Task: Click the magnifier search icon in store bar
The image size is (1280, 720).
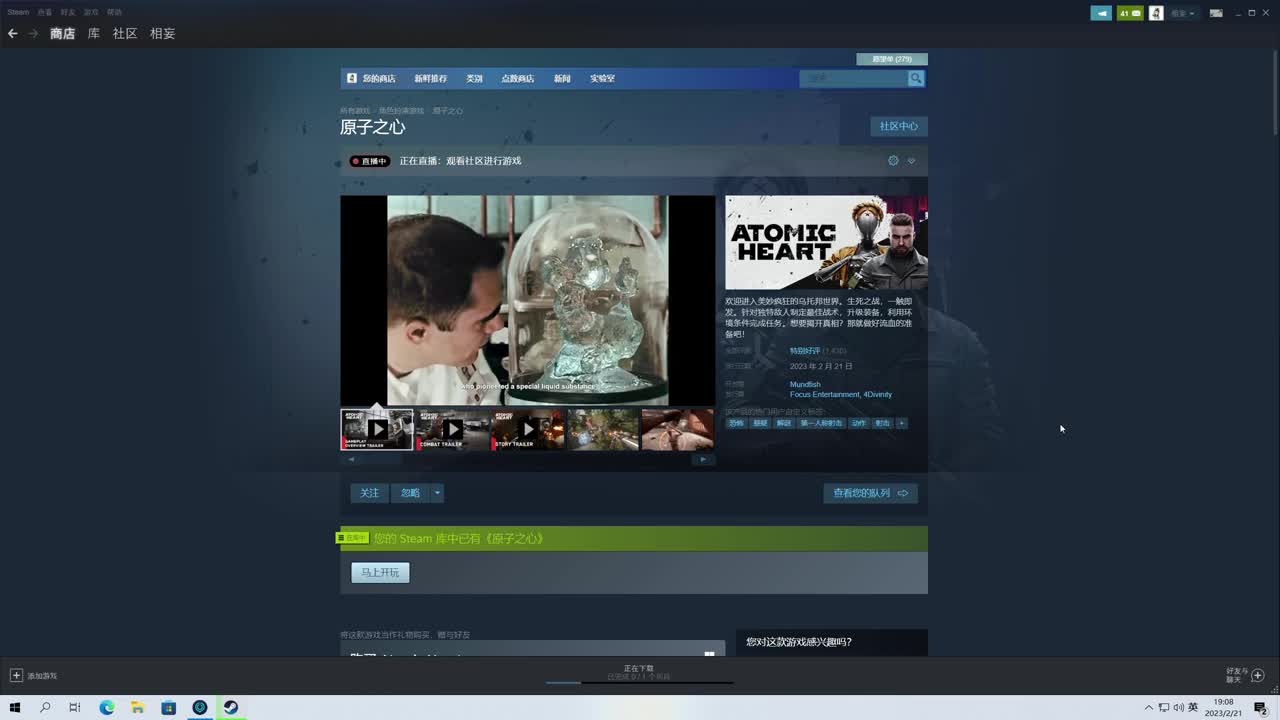Action: click(916, 78)
